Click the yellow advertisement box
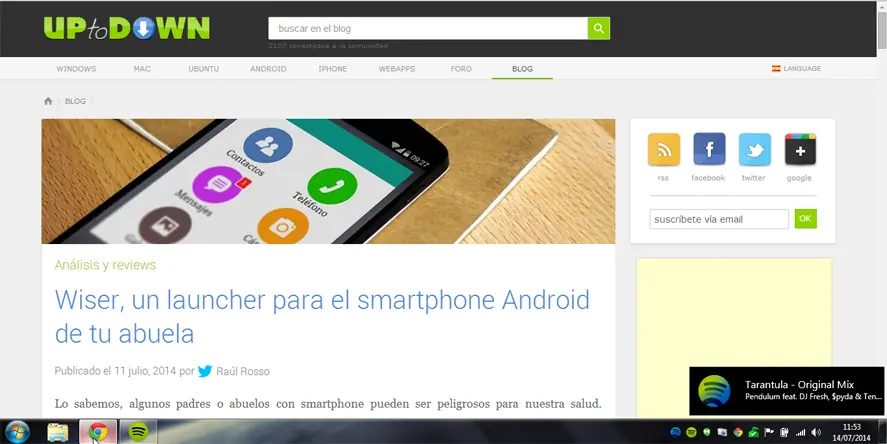 734,338
